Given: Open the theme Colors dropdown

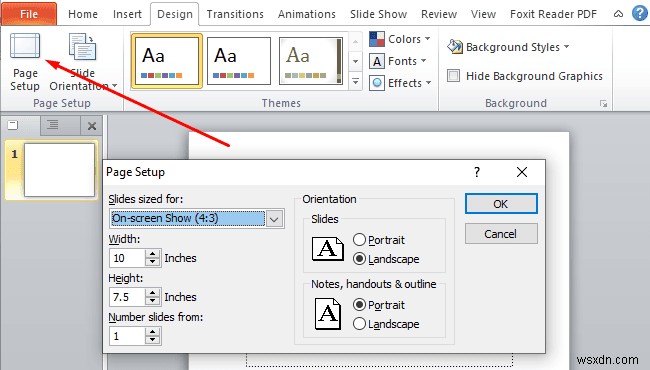Looking at the screenshot, I should 400,39.
